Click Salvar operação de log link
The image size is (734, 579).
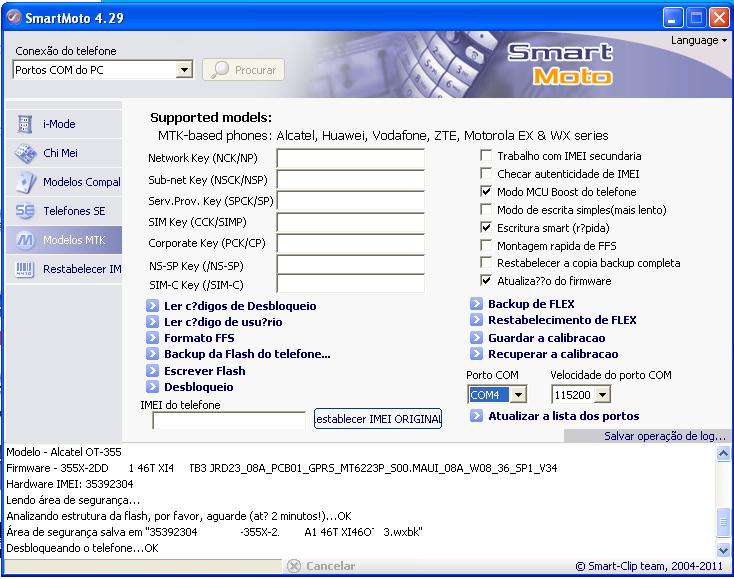[664, 436]
